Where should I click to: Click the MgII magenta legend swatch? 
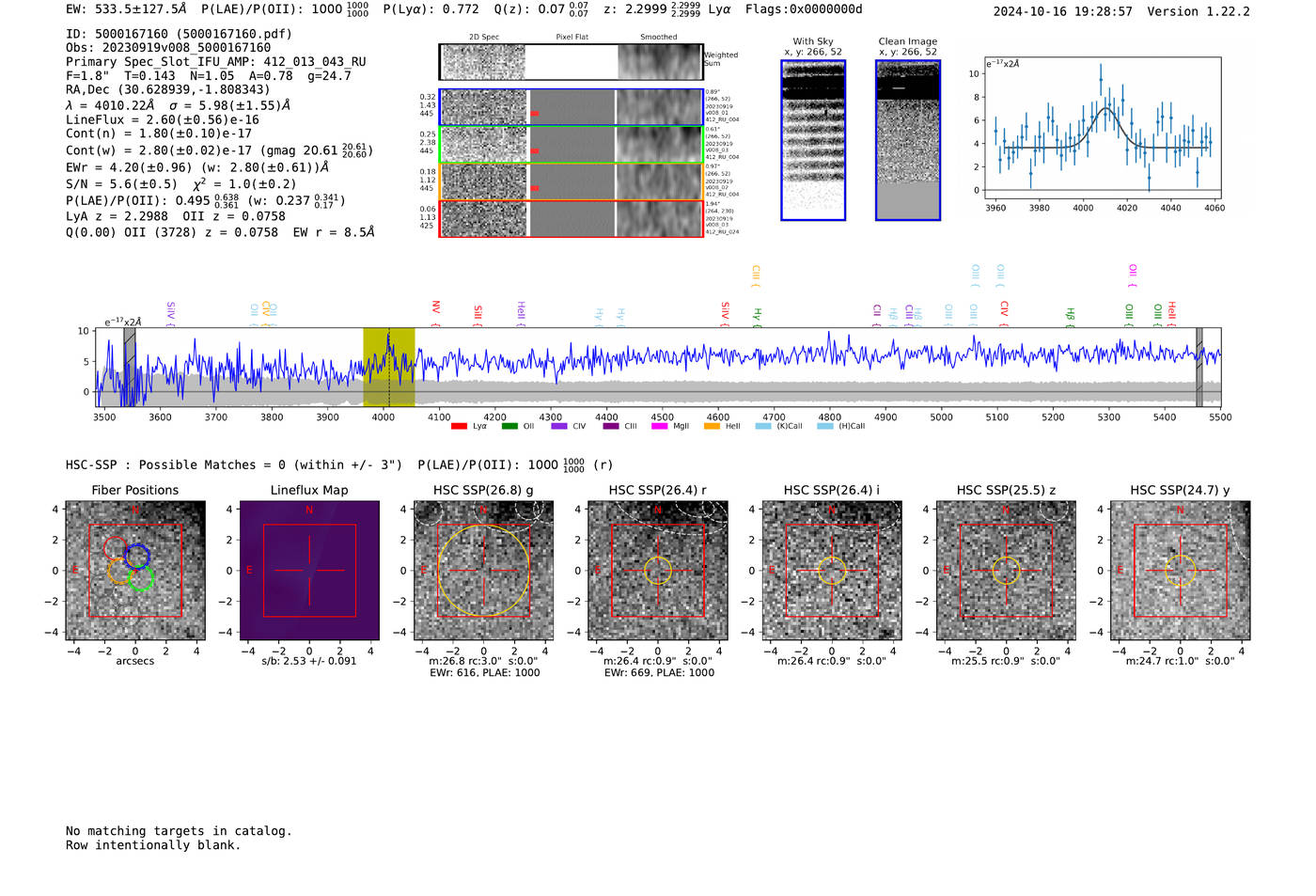pyautogui.click(x=661, y=427)
